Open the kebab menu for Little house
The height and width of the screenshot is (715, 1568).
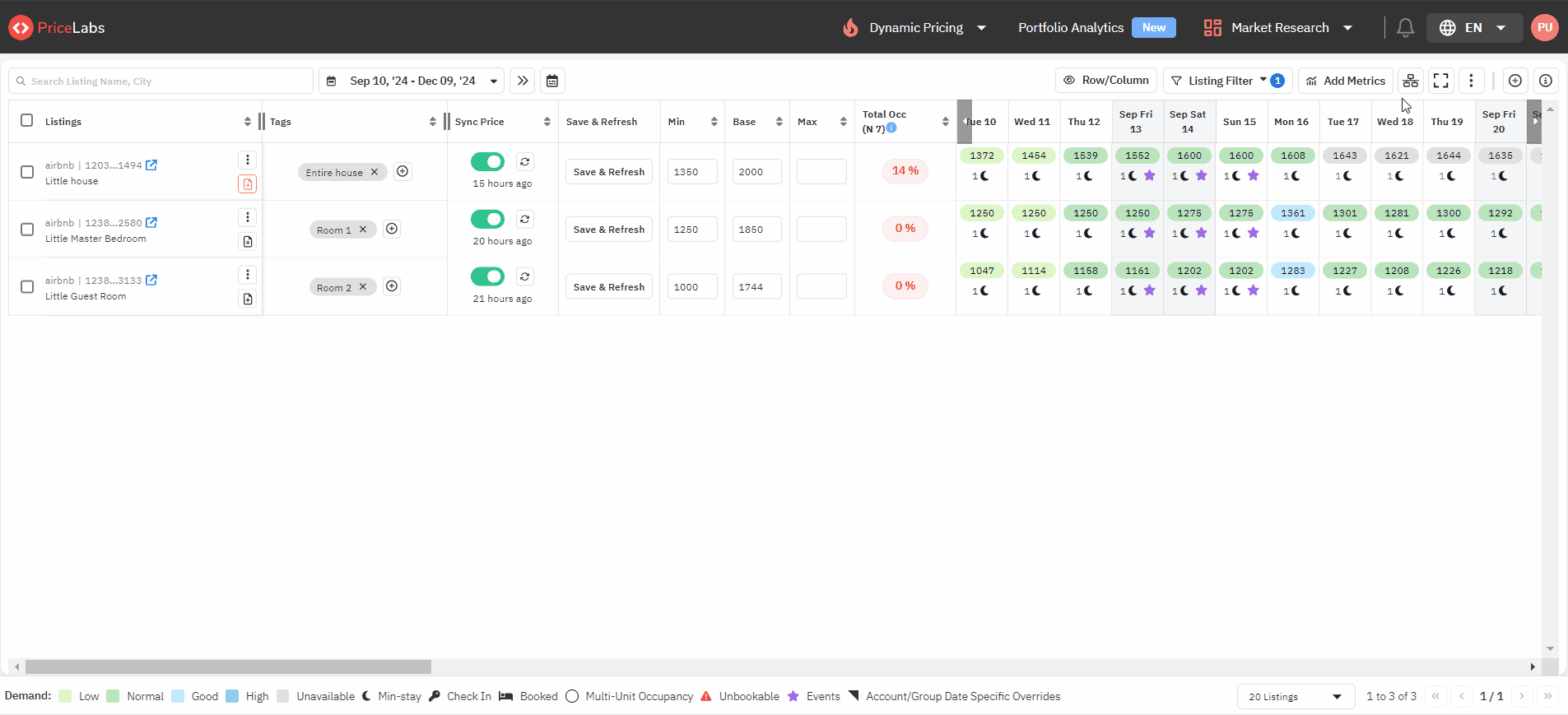click(x=248, y=160)
